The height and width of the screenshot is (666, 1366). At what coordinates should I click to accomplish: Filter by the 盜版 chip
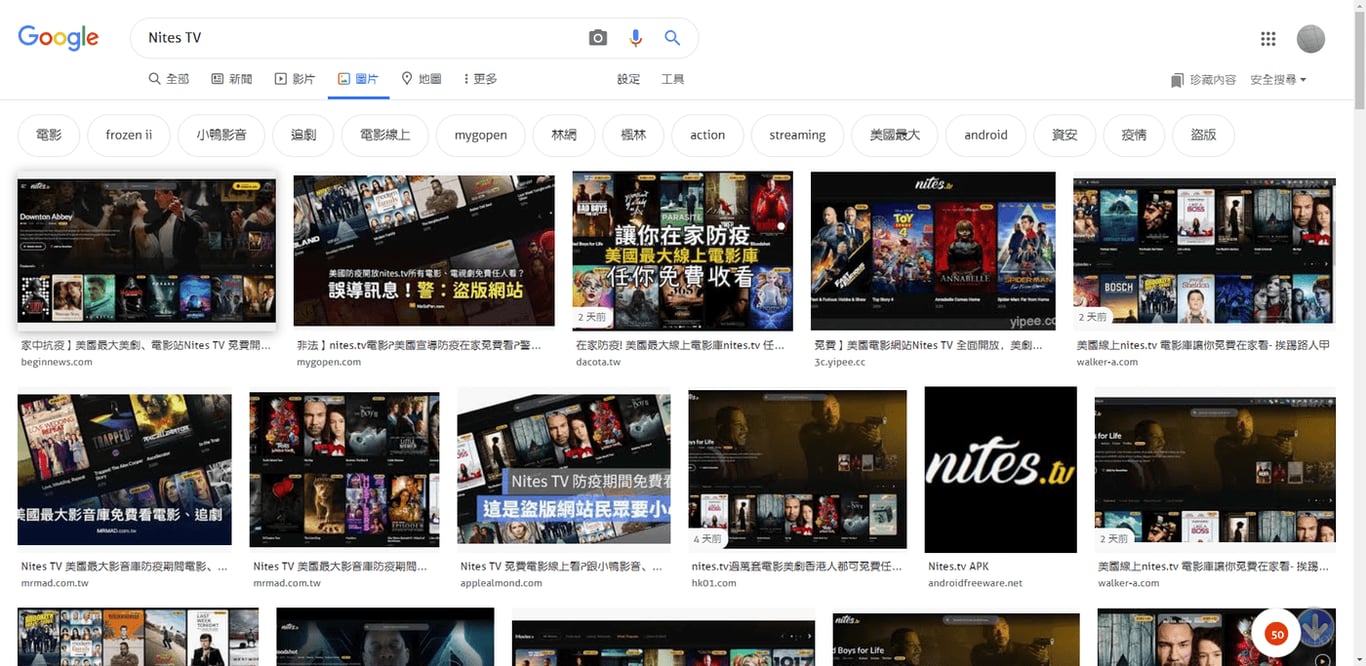[1204, 135]
